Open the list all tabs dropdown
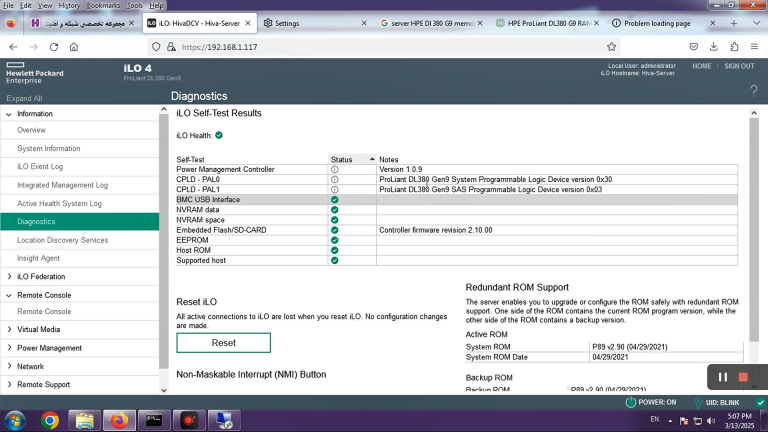 [756, 23]
